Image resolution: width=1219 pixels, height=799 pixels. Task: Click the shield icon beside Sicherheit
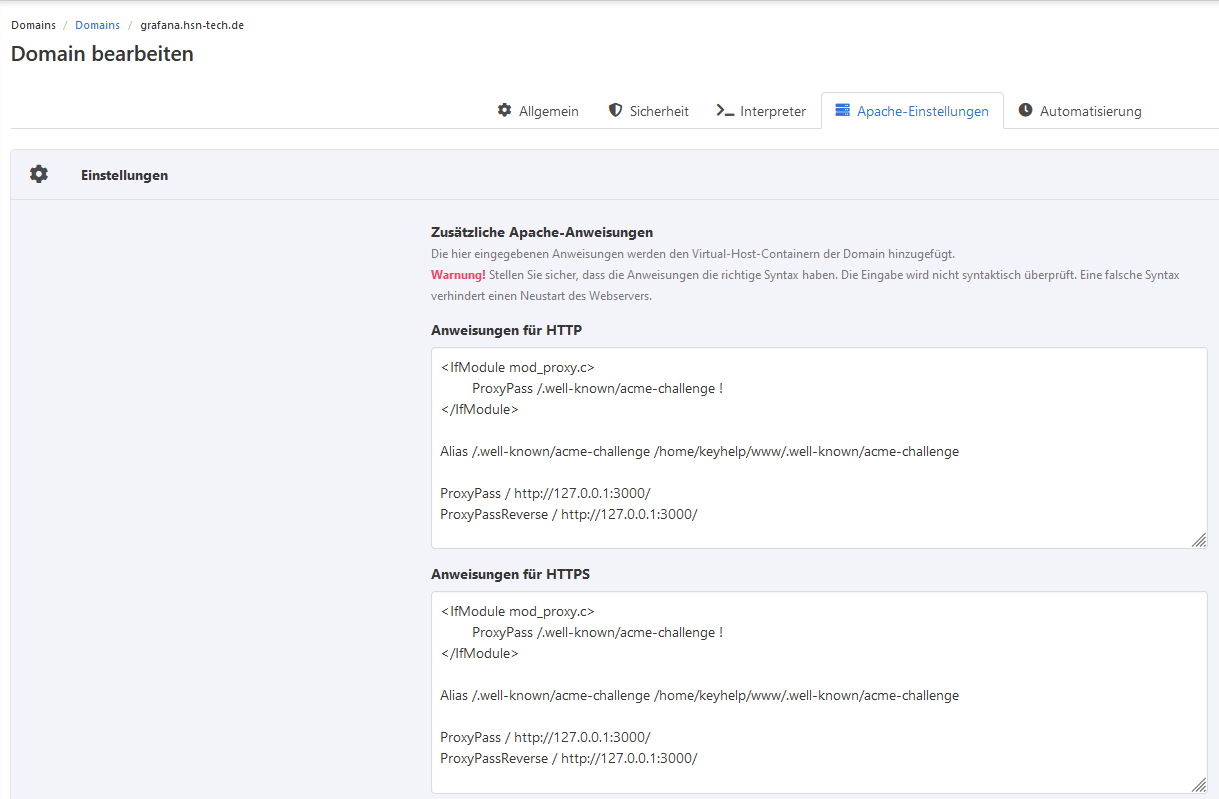[x=615, y=110]
